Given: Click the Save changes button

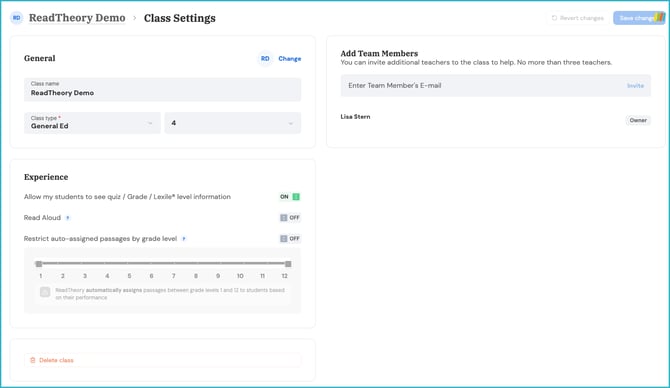Looking at the screenshot, I should [639, 18].
